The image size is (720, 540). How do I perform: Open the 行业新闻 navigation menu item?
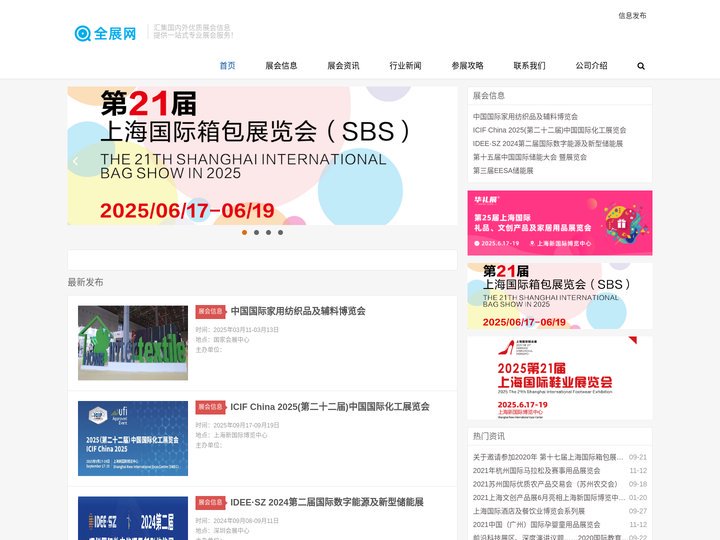(x=405, y=66)
